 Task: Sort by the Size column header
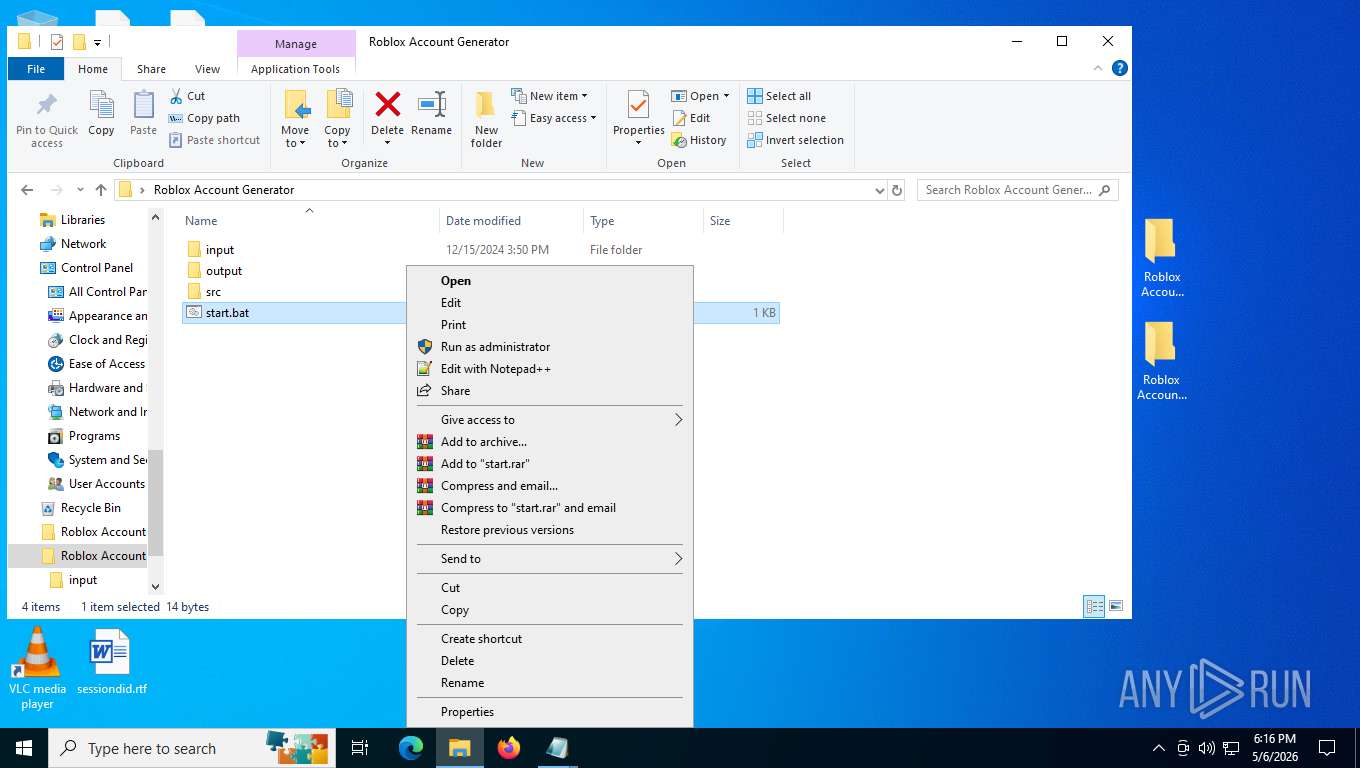click(x=743, y=221)
